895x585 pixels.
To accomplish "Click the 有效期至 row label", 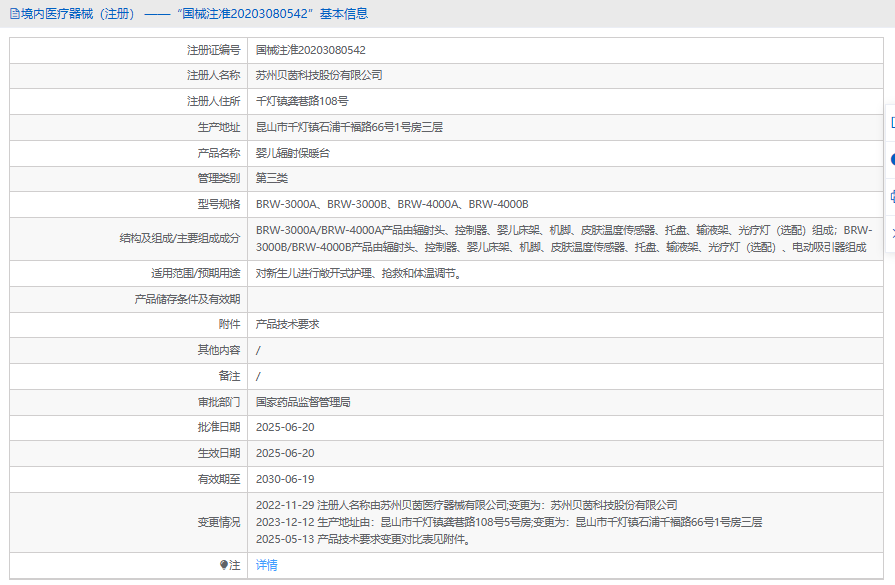I will click(219, 479).
